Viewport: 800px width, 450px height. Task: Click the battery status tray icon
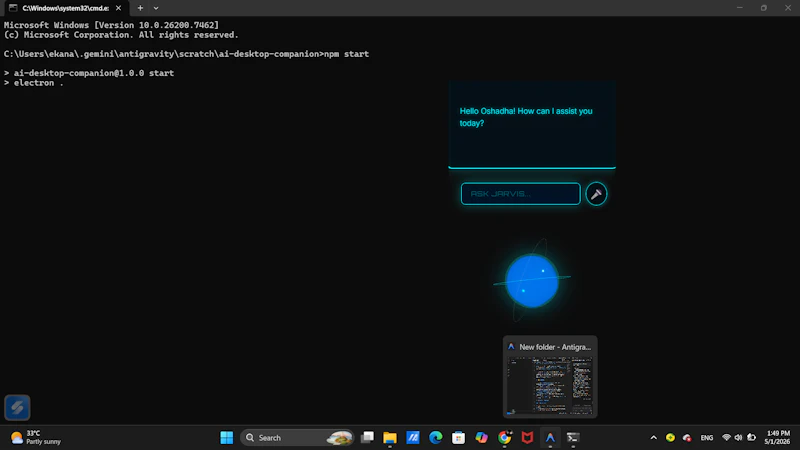751,437
